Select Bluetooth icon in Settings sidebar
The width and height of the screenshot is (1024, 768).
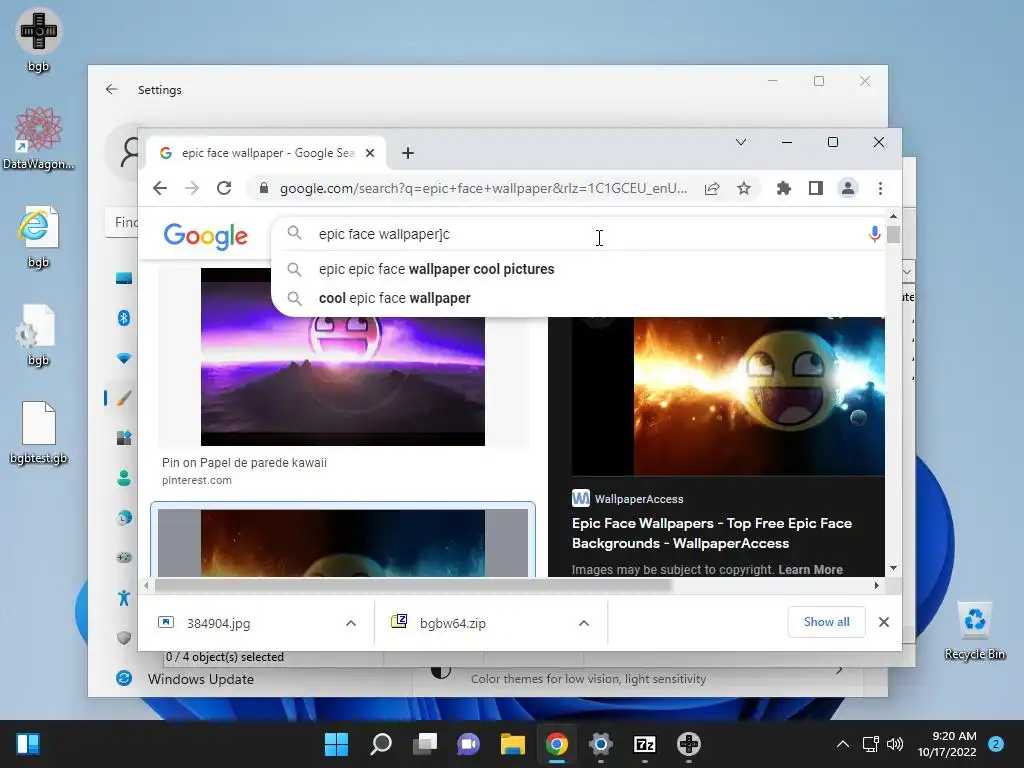tap(124, 318)
